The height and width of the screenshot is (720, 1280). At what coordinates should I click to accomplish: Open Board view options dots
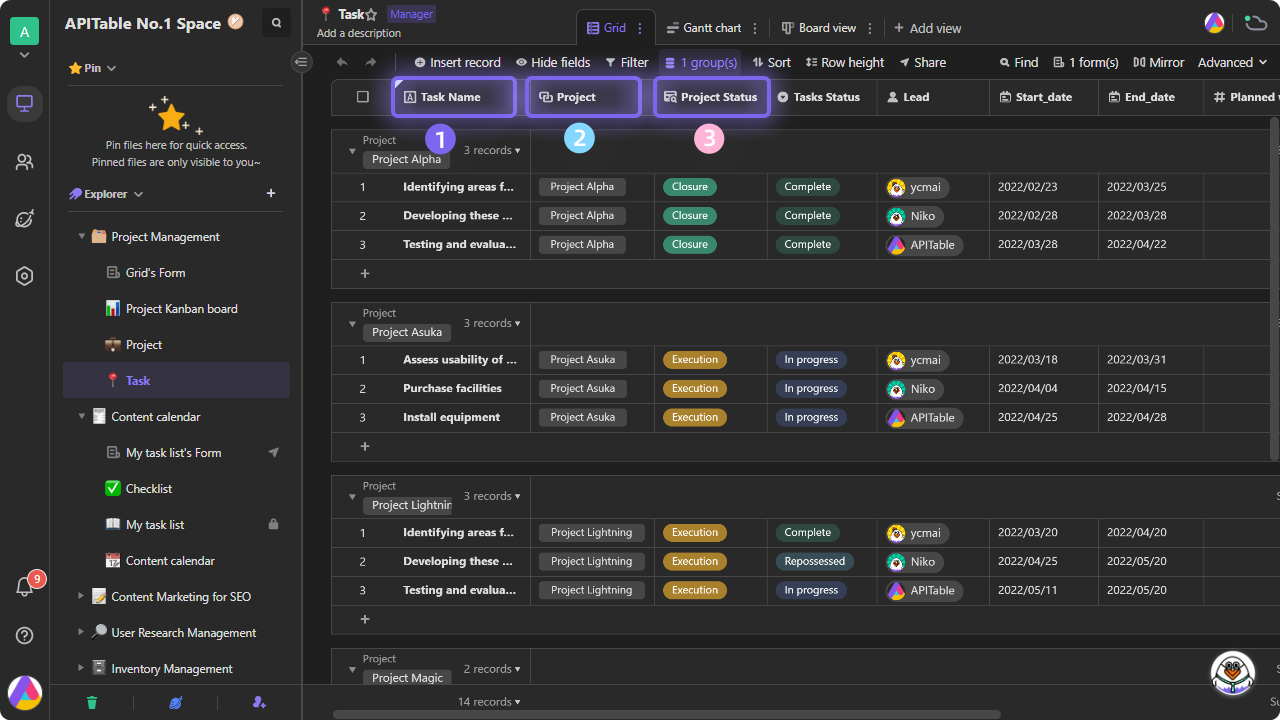pyautogui.click(x=870, y=29)
